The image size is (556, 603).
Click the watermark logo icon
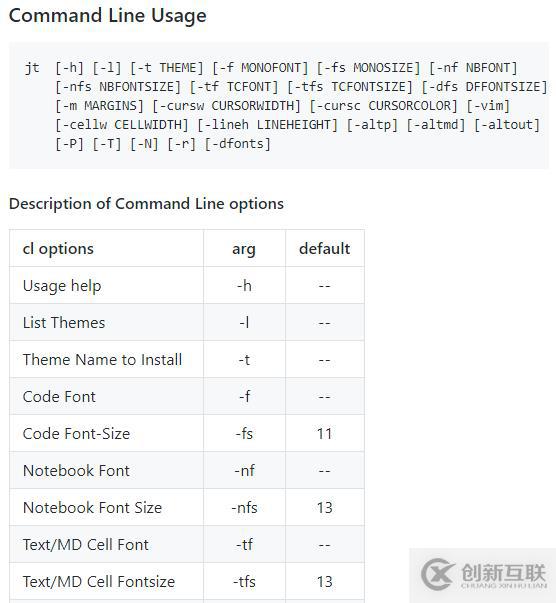click(438, 574)
